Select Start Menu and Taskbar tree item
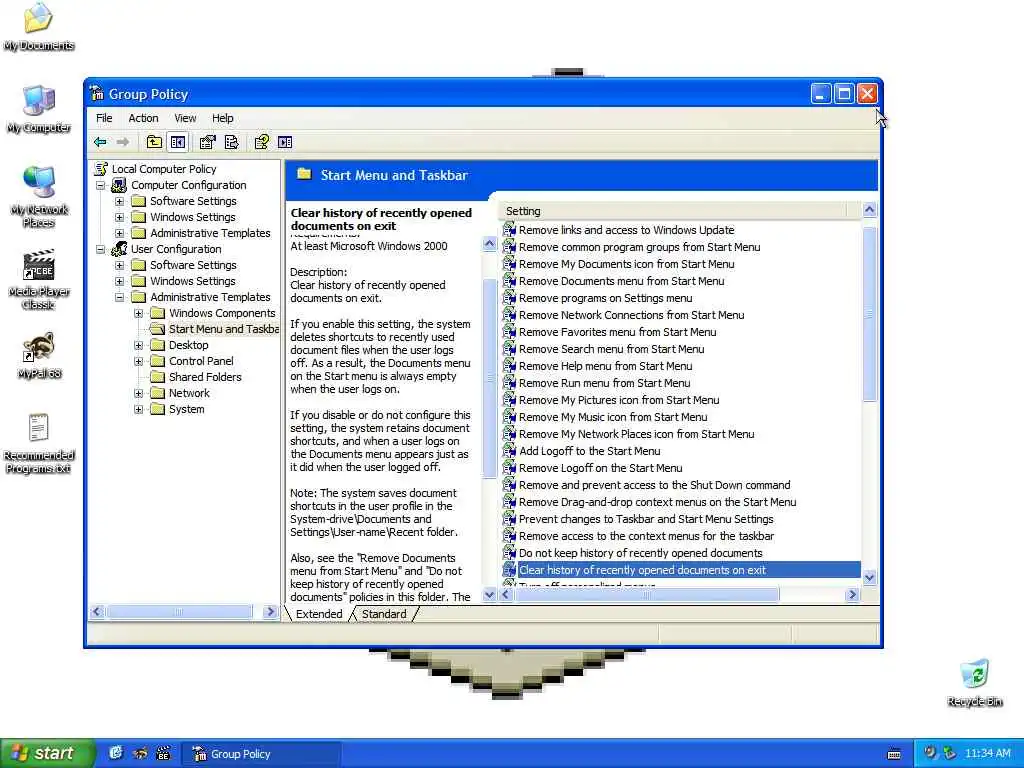The width and height of the screenshot is (1024, 768). (223, 329)
